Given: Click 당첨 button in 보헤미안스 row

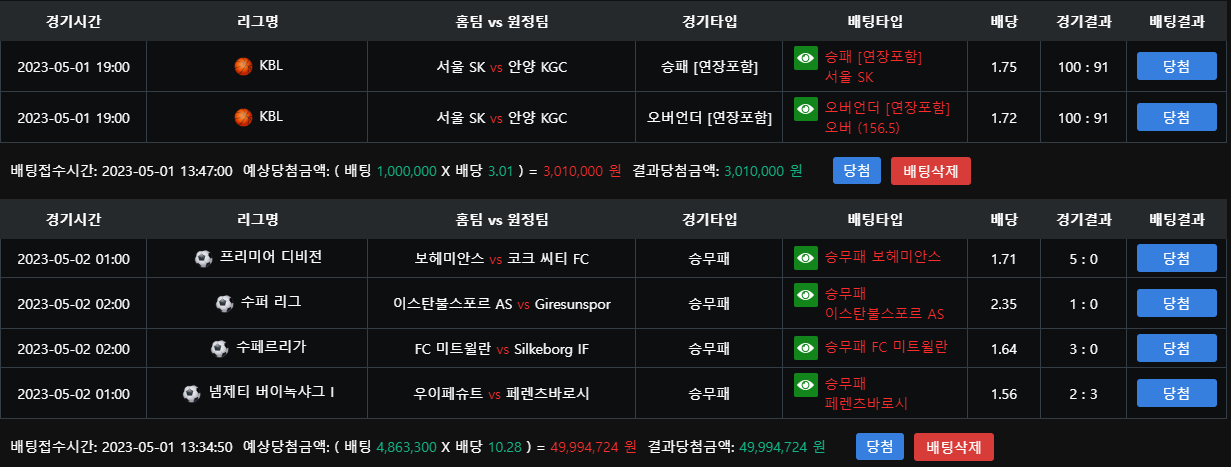Looking at the screenshot, I should (1176, 258).
